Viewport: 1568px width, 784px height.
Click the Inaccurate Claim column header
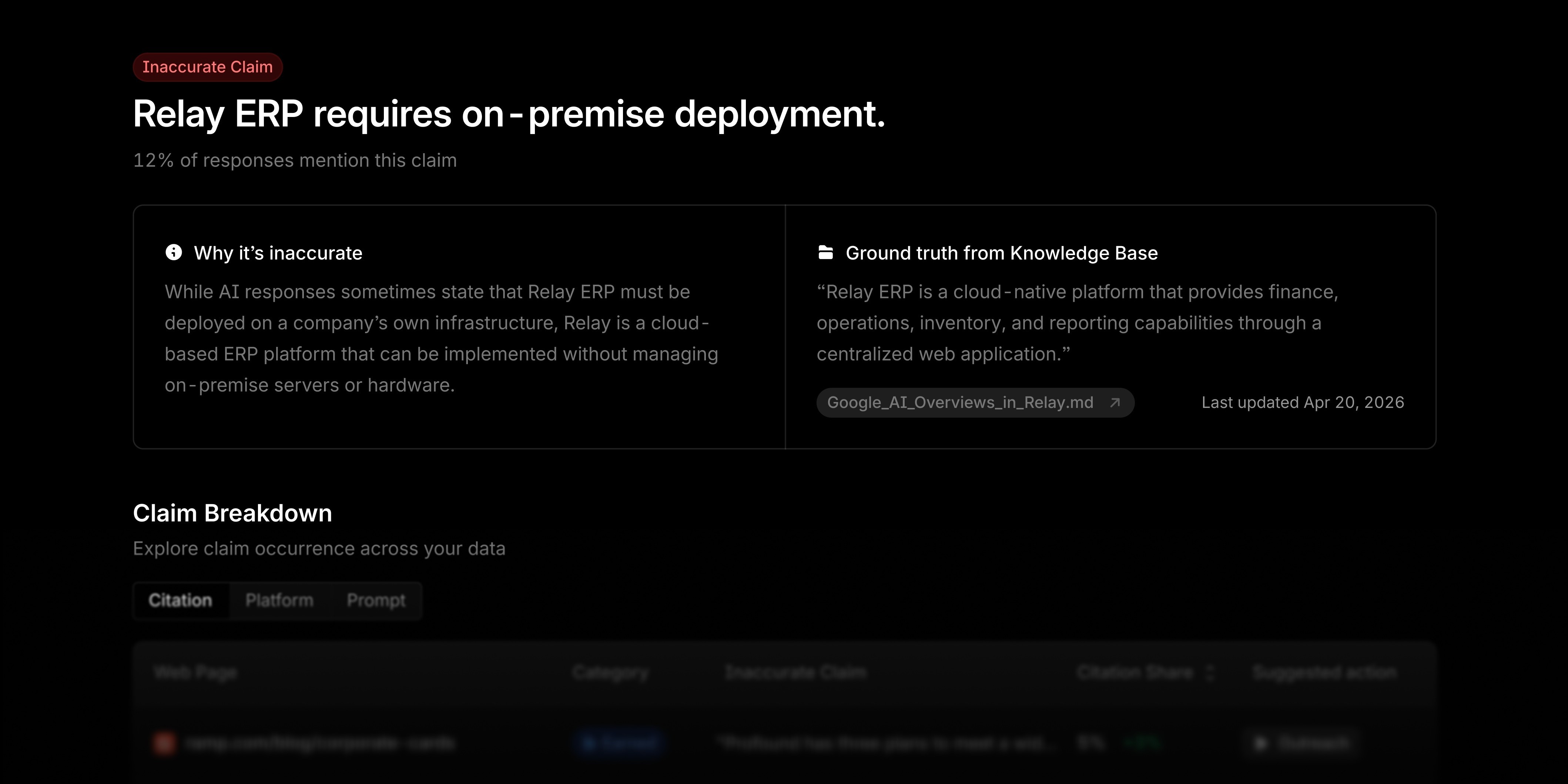pos(795,673)
